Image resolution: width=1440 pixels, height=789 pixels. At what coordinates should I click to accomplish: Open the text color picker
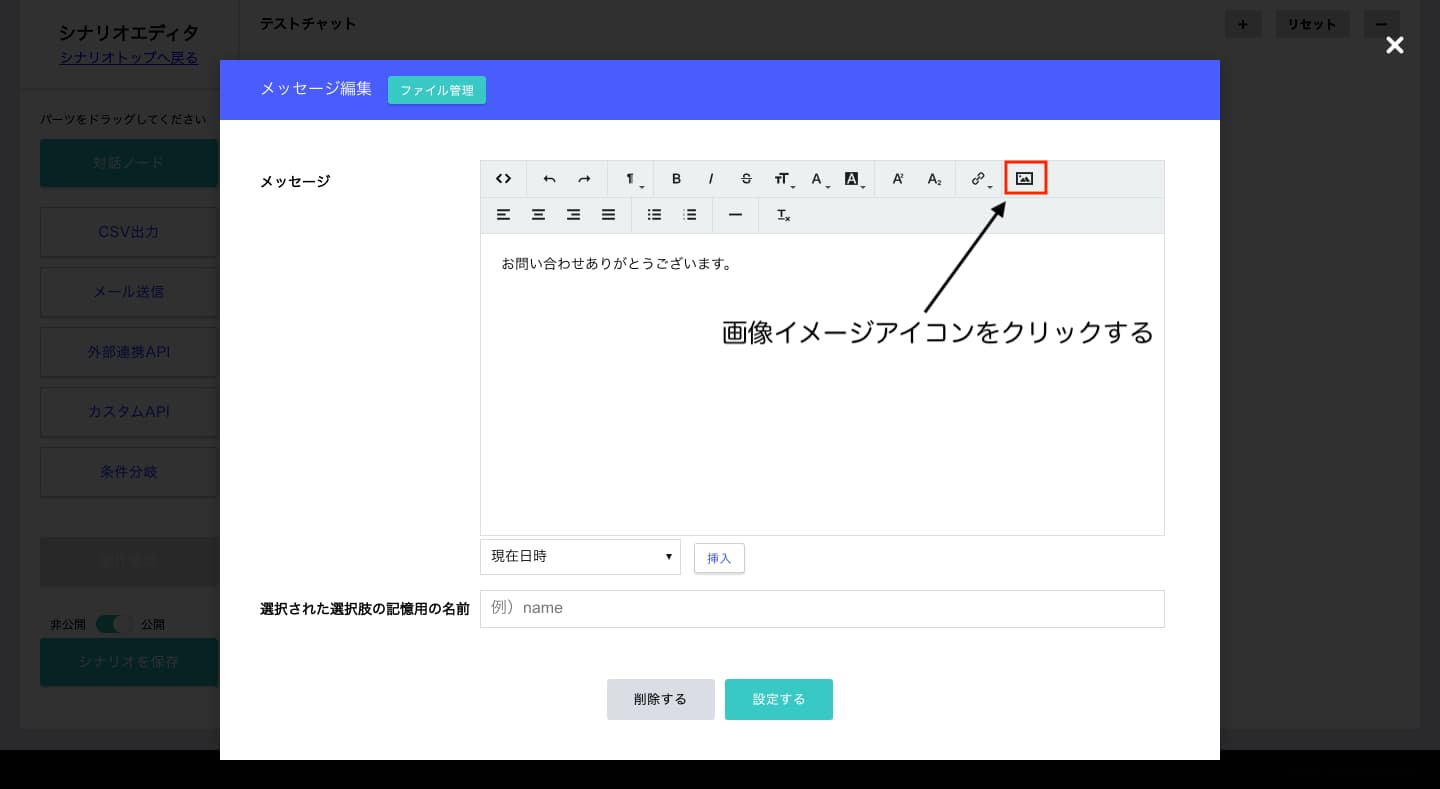point(818,179)
